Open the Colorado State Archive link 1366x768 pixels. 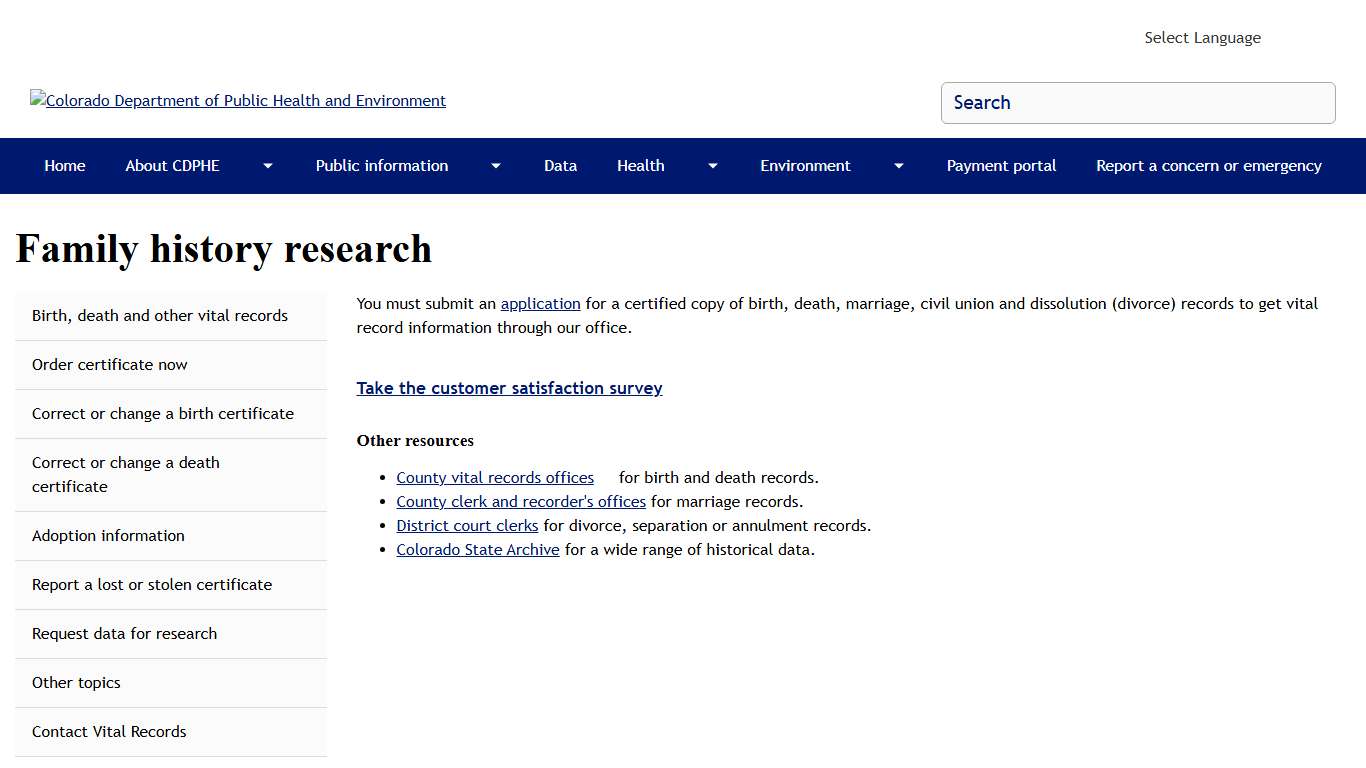477,549
